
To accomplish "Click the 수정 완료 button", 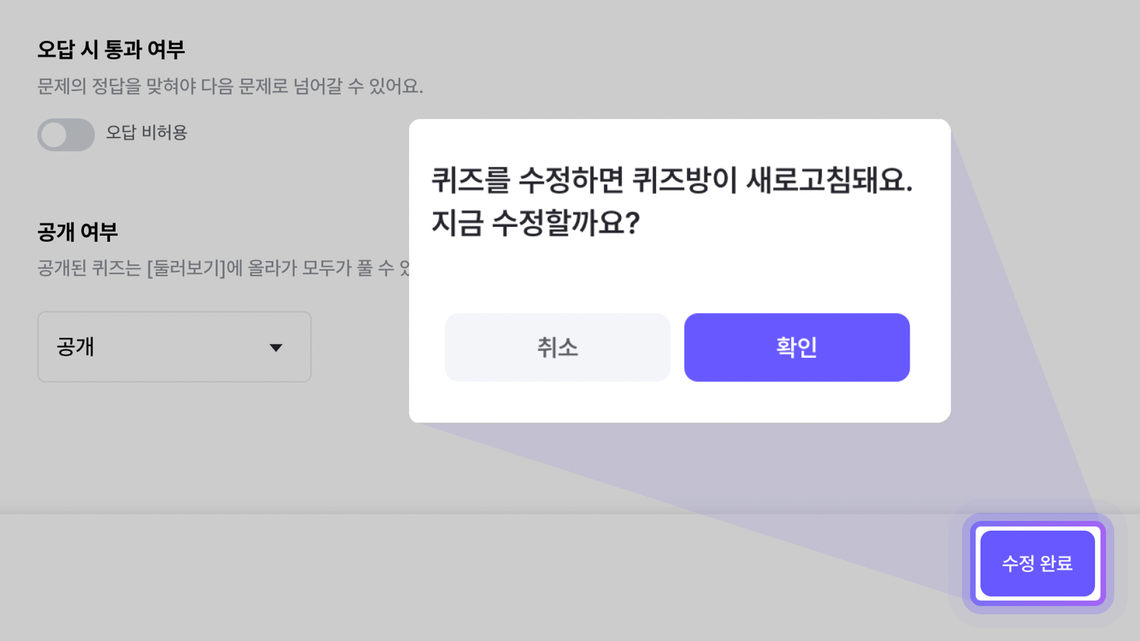I will coord(1037,564).
